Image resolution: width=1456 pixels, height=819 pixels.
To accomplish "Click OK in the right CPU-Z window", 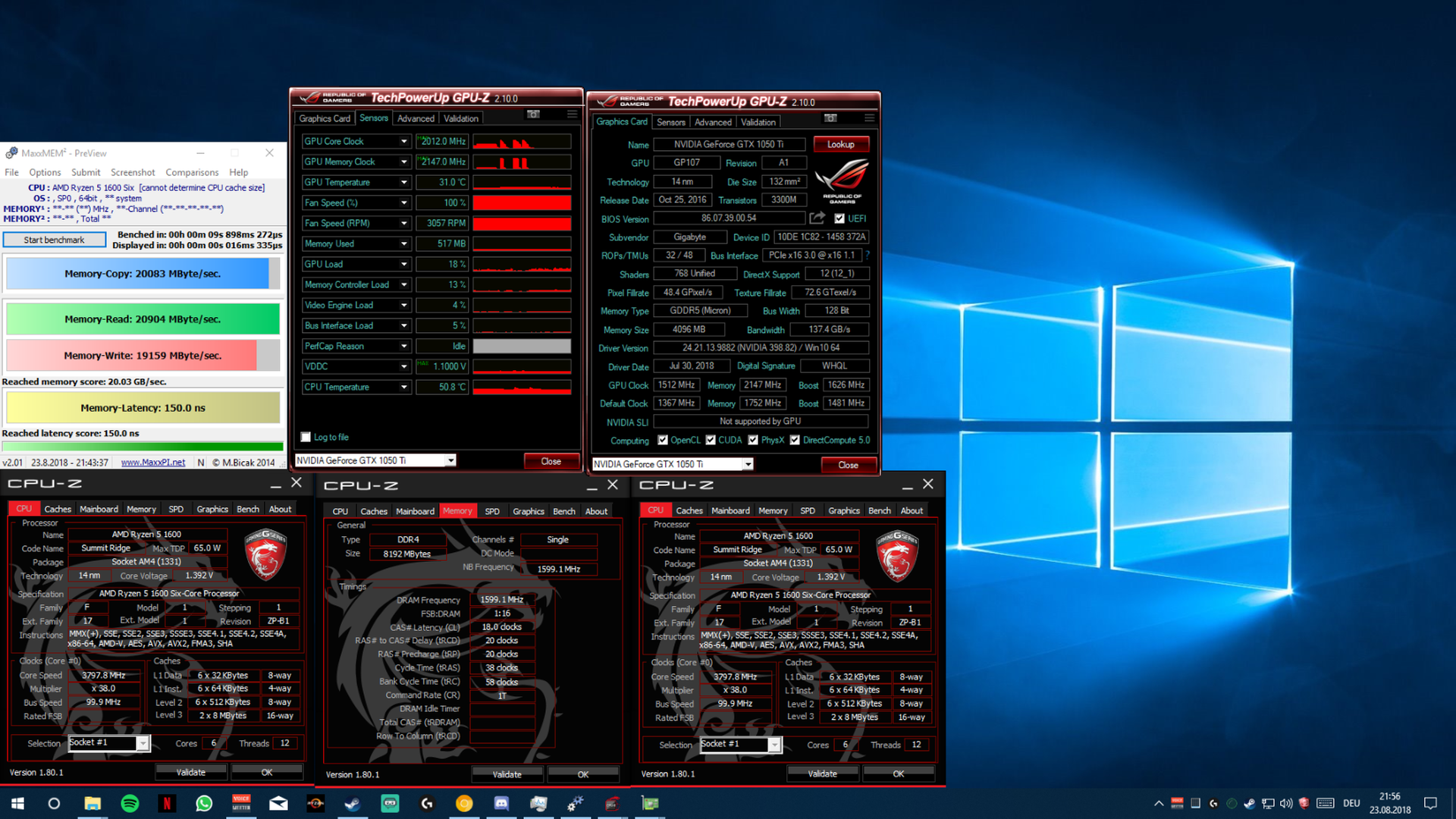I will pyautogui.click(x=898, y=773).
